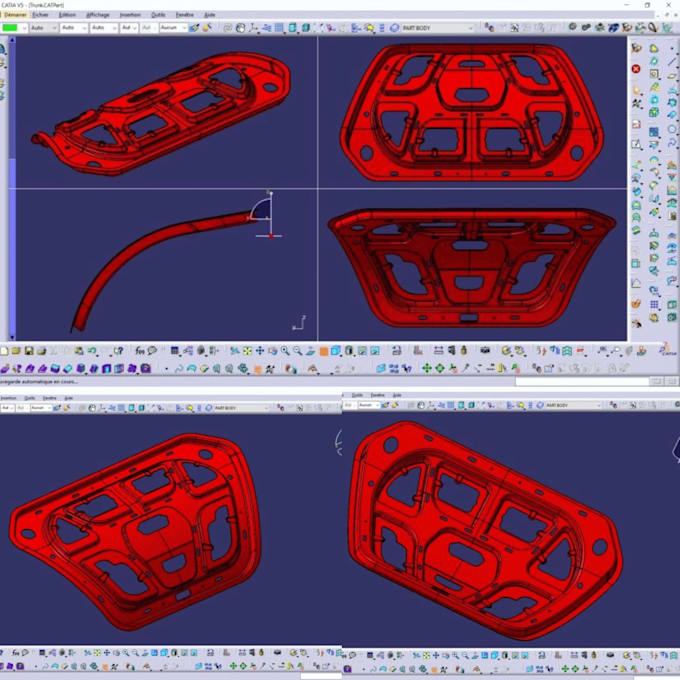Click the Open folder icon in the top window
This screenshot has width=680, height=680.
tap(16, 350)
